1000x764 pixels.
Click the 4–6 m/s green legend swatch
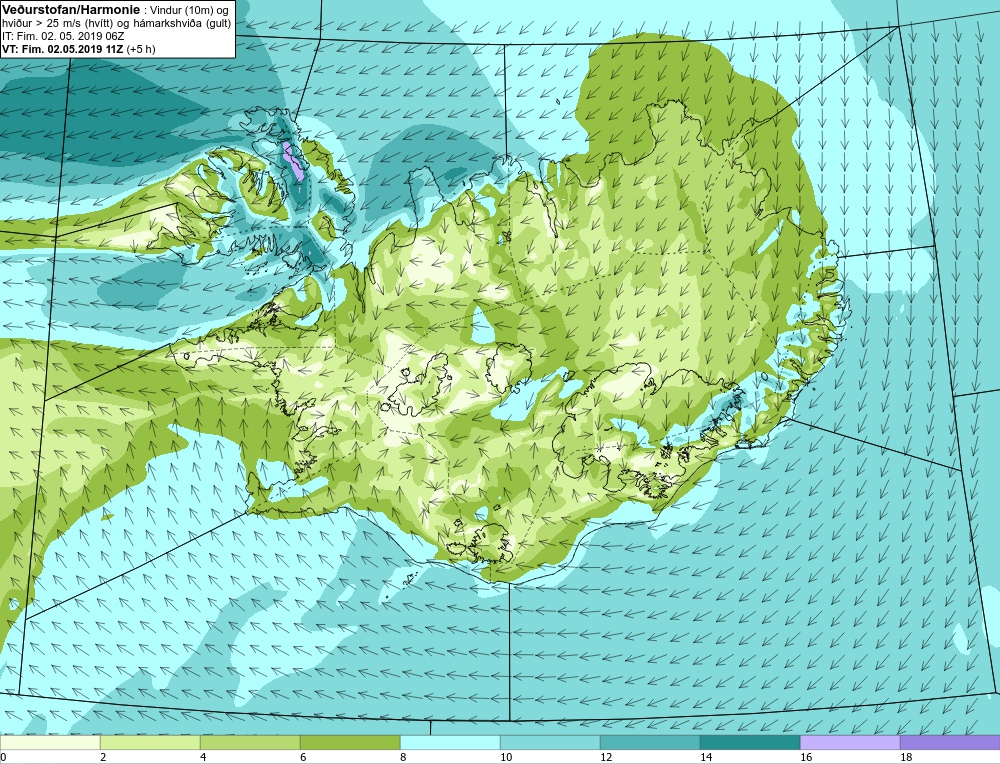pos(250,743)
